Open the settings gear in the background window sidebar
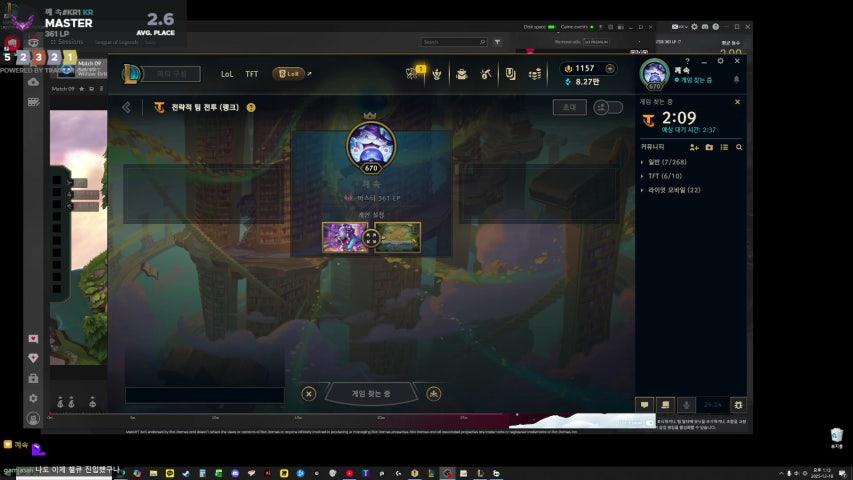Screen dimensions: 853x480 click(33, 398)
